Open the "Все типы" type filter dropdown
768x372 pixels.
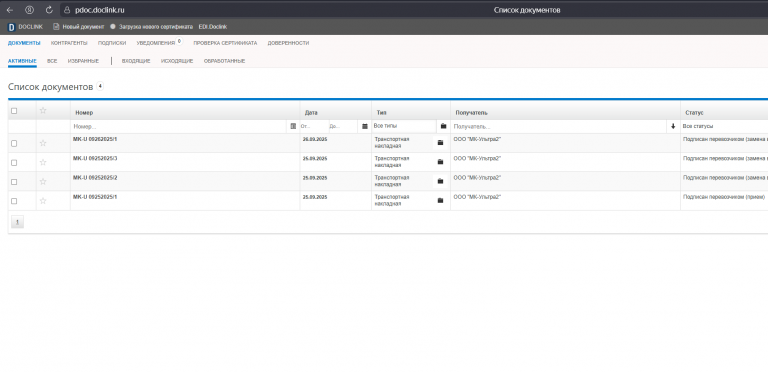coord(404,126)
